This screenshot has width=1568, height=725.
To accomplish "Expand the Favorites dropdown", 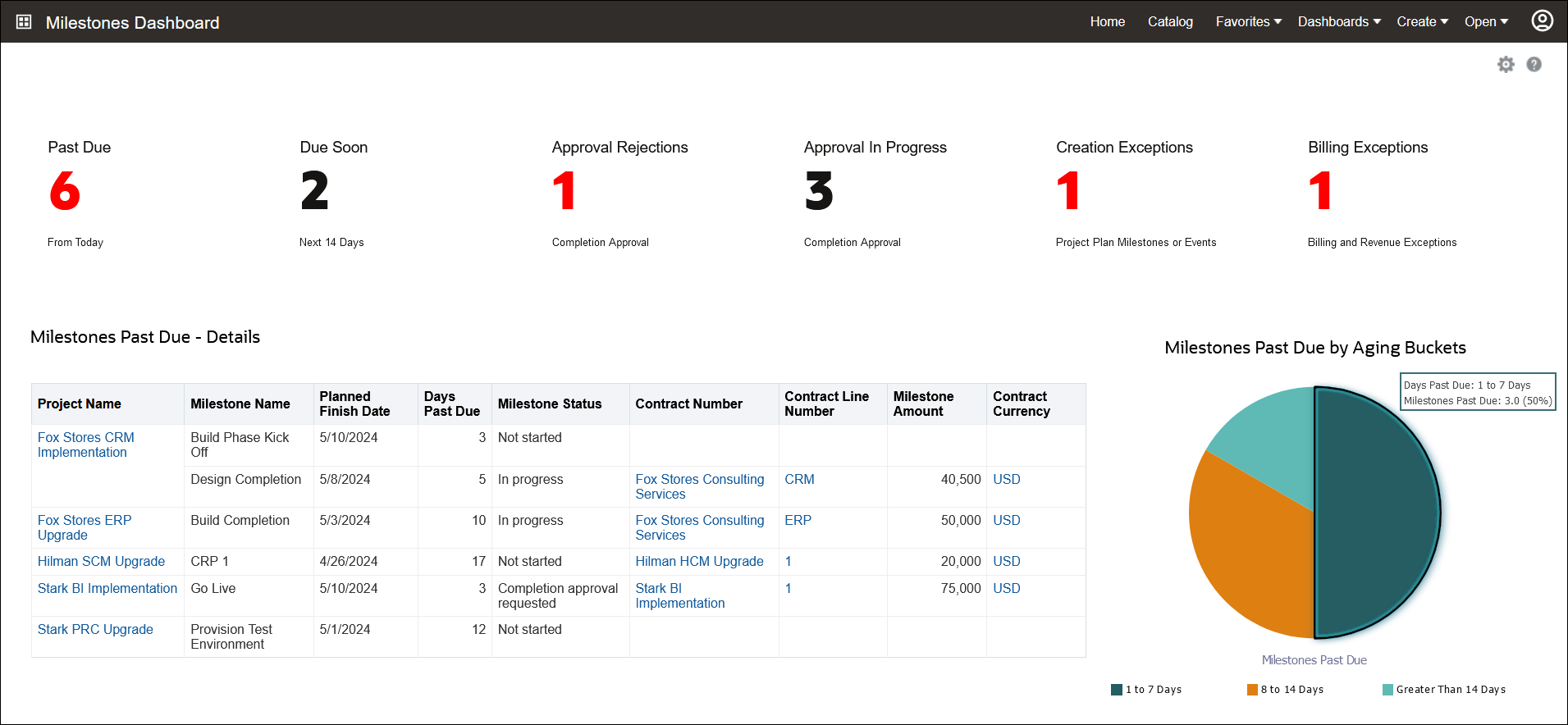I will [1249, 22].
